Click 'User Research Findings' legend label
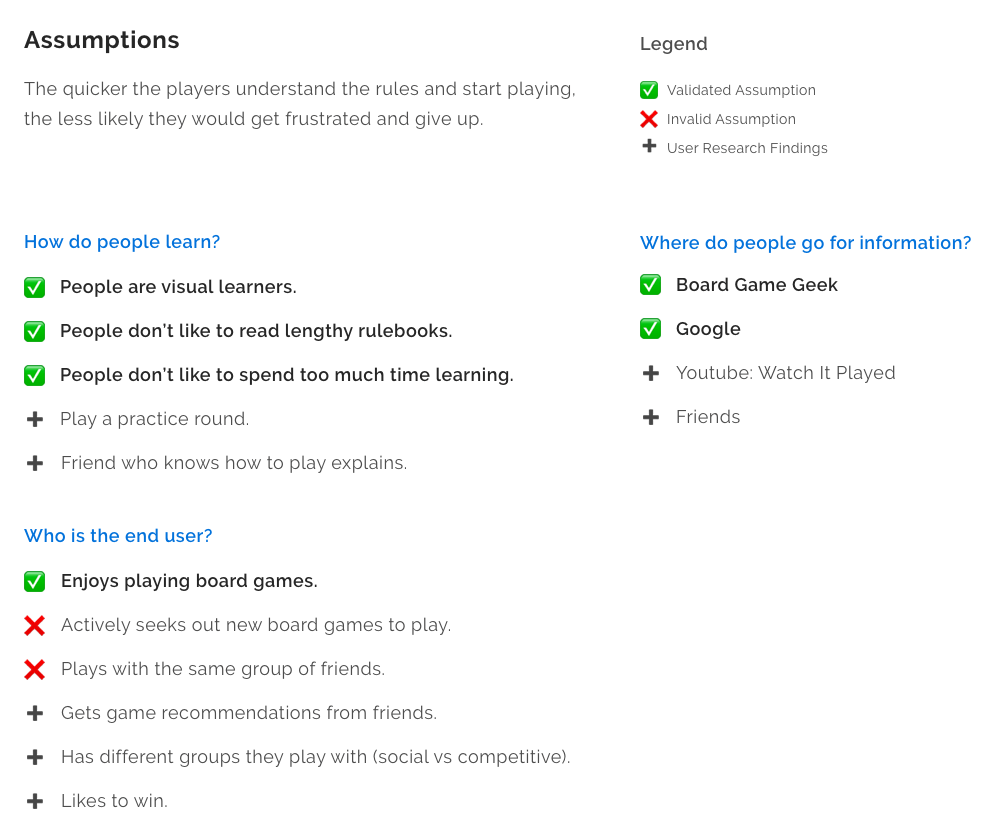 [747, 148]
